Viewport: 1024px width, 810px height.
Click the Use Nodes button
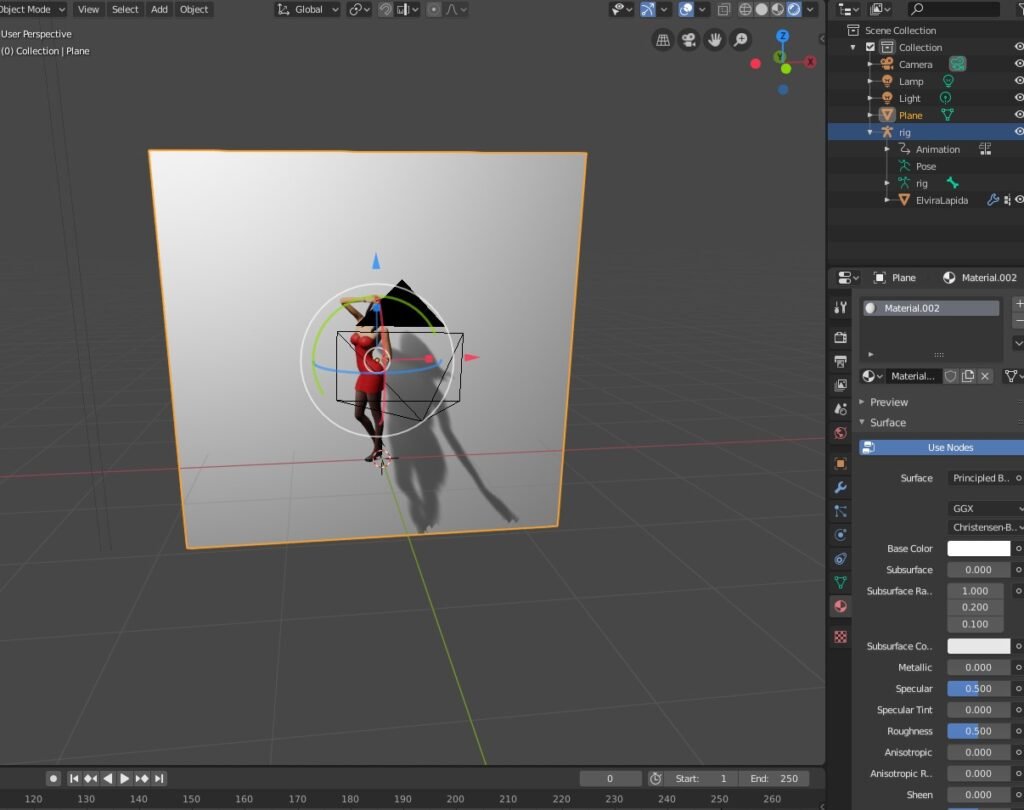click(948, 447)
